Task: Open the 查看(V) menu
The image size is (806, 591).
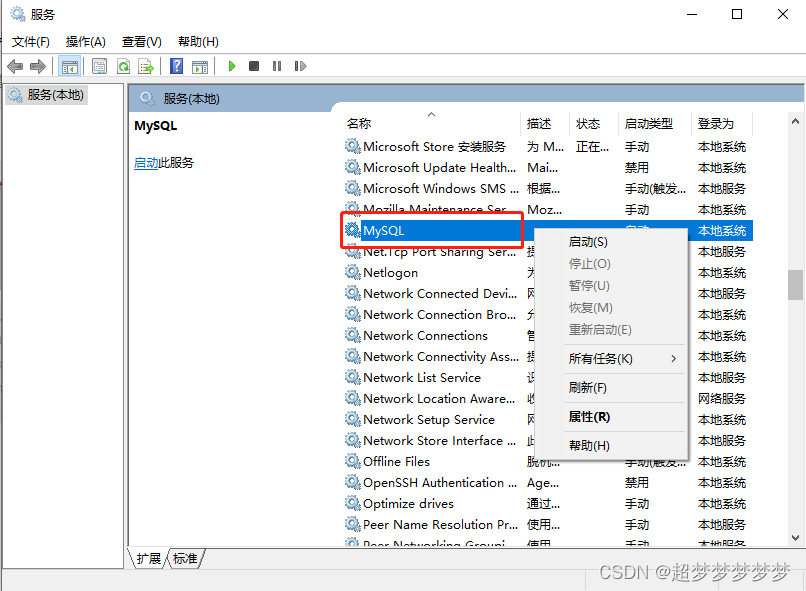Action: (142, 42)
